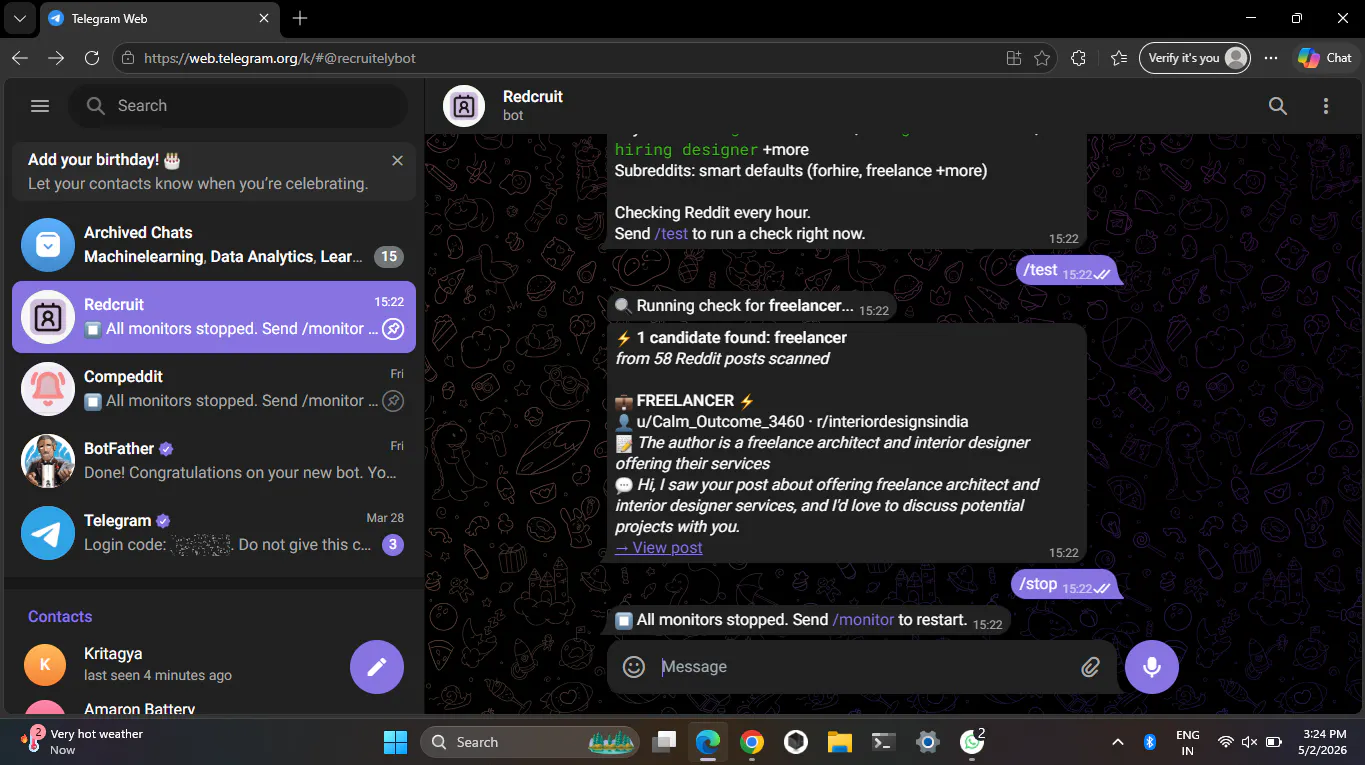
Task: Show hidden system tray icons
Action: point(1118,742)
